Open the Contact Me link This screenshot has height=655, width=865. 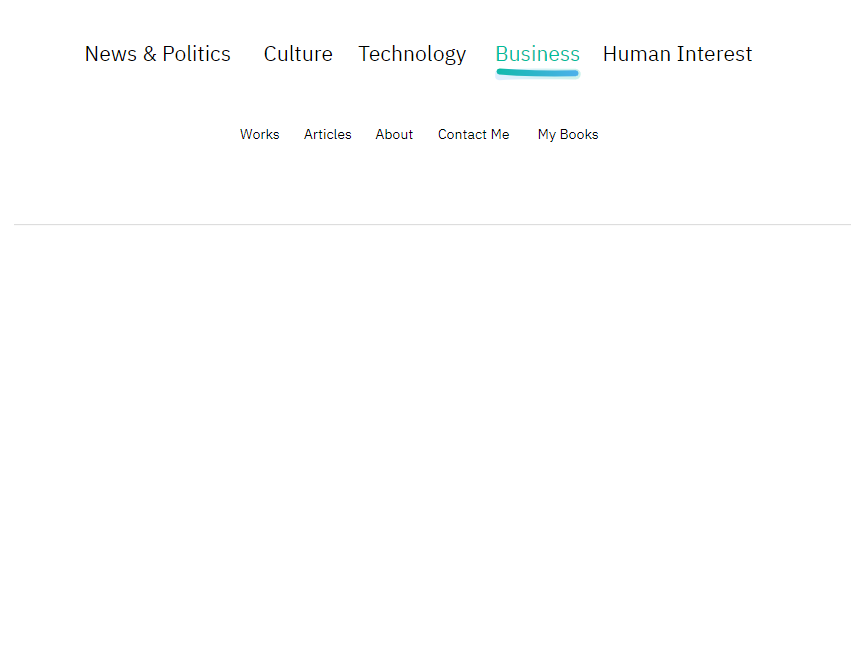pos(473,135)
